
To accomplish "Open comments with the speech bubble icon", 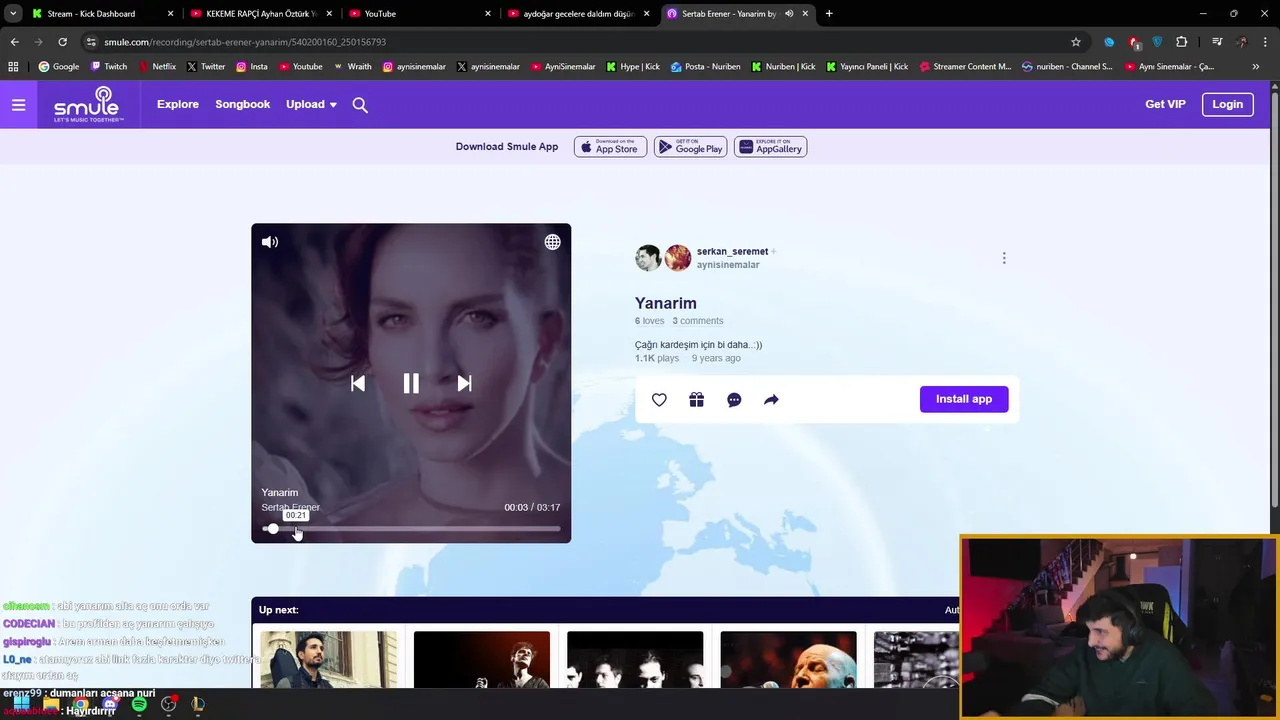I will pos(734,400).
